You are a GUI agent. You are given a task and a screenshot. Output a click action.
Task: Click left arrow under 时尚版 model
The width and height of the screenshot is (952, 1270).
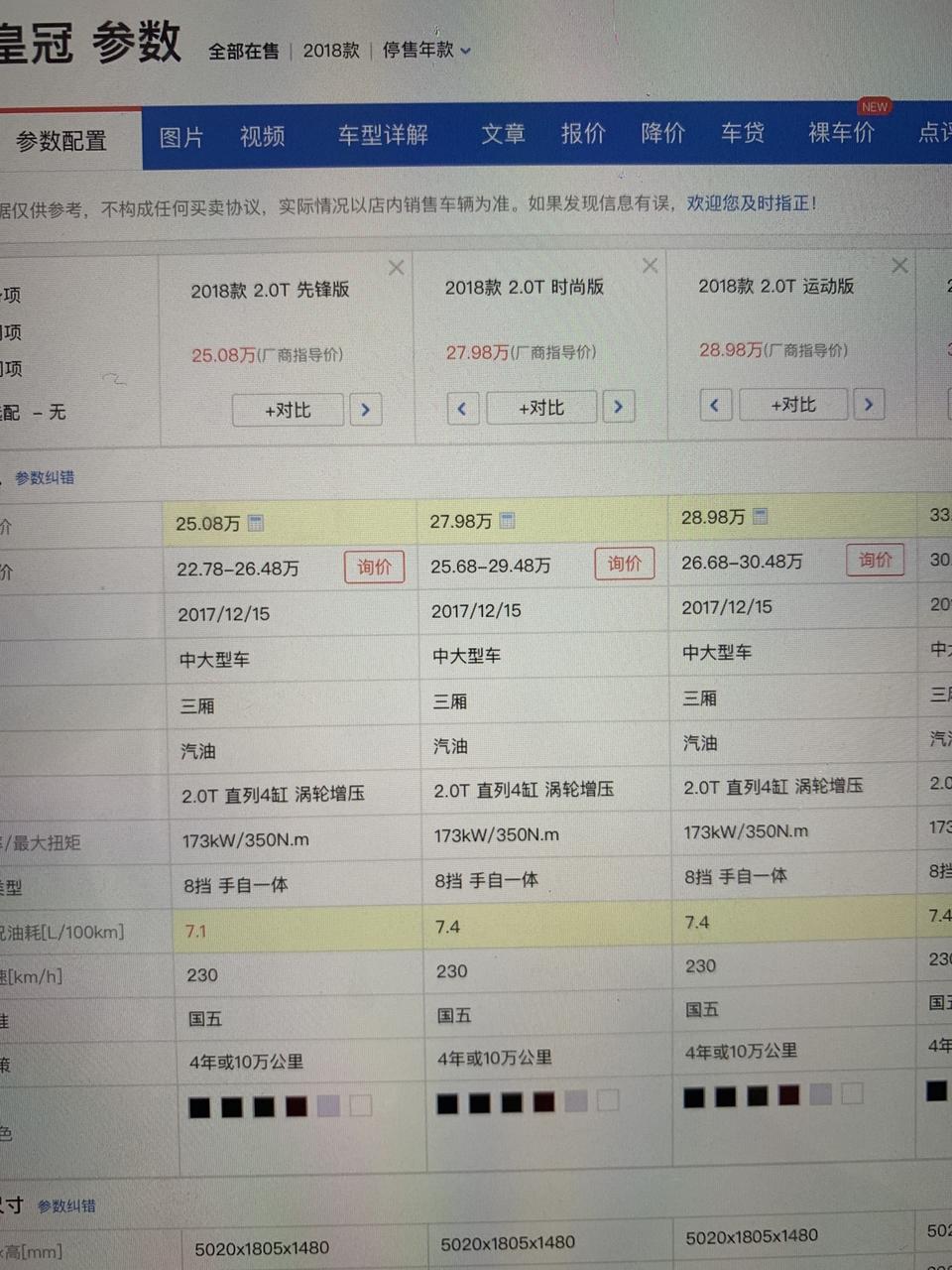coord(462,408)
